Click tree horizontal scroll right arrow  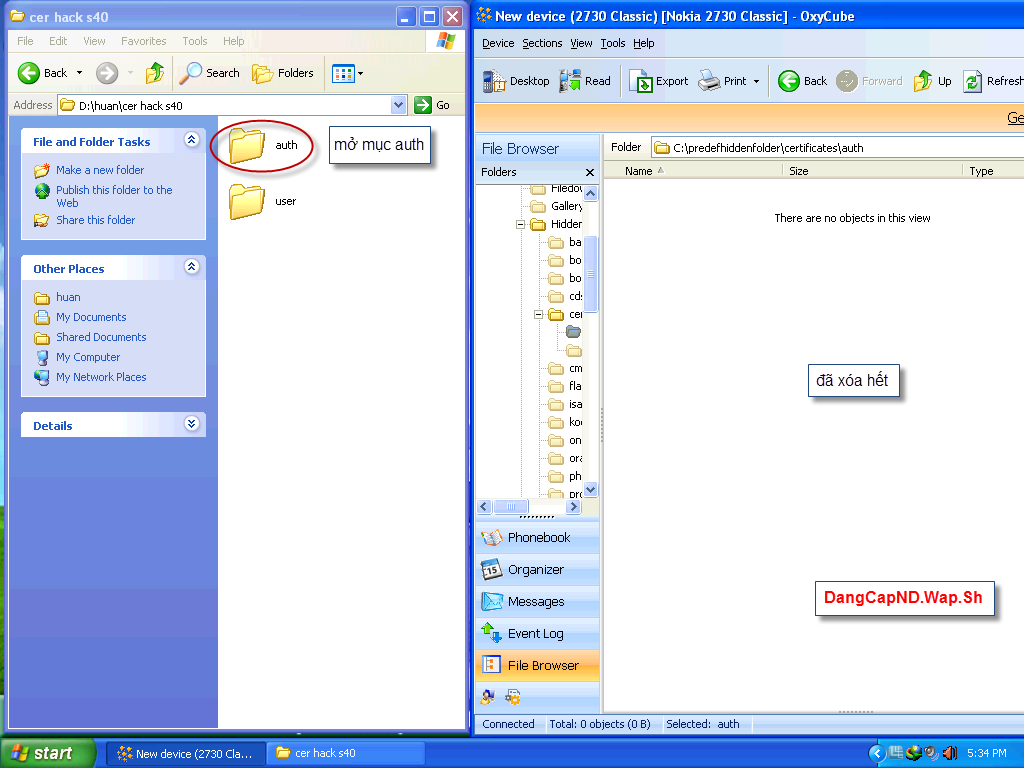[x=573, y=507]
